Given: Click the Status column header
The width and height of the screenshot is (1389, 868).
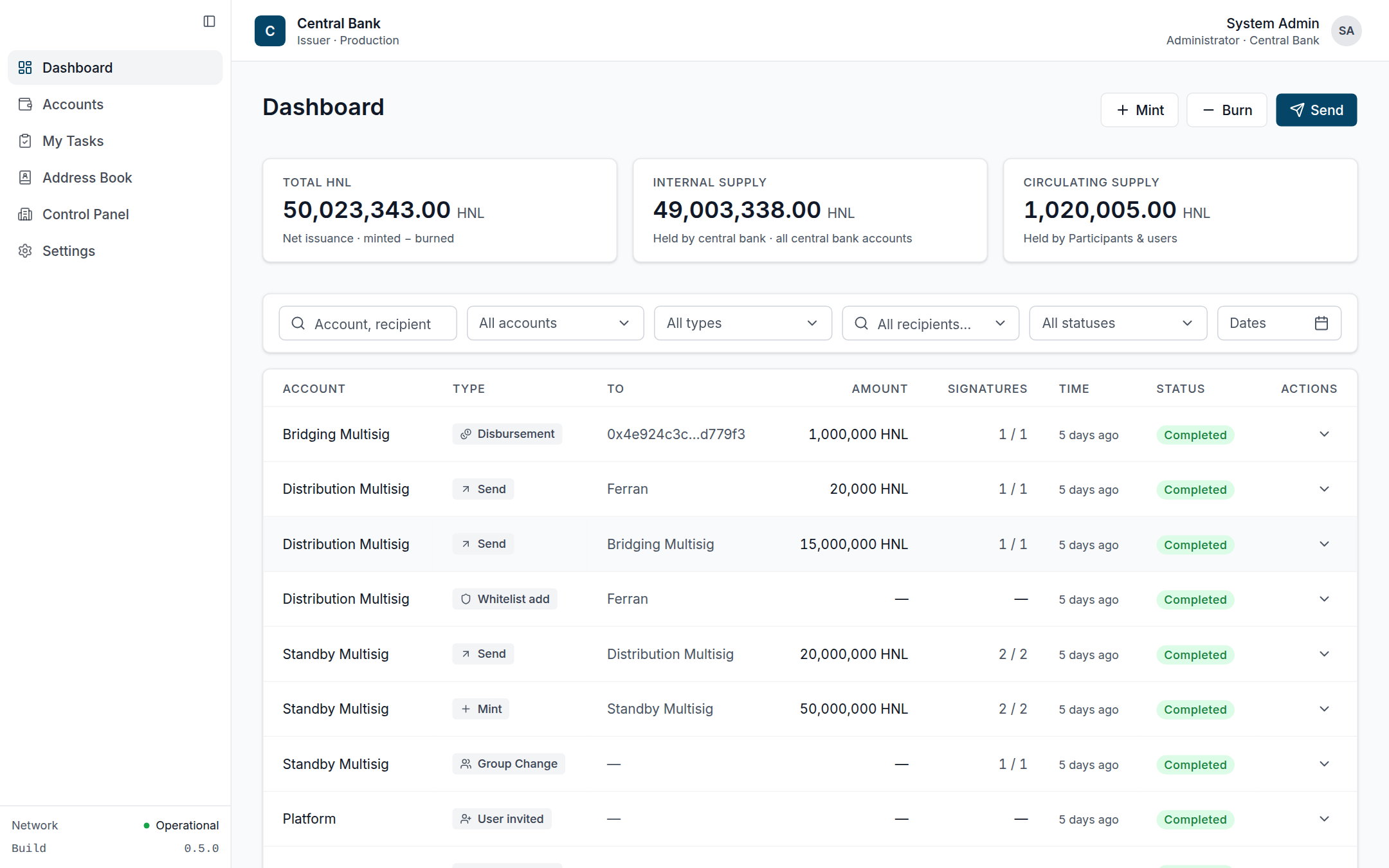Looking at the screenshot, I should click(x=1181, y=388).
